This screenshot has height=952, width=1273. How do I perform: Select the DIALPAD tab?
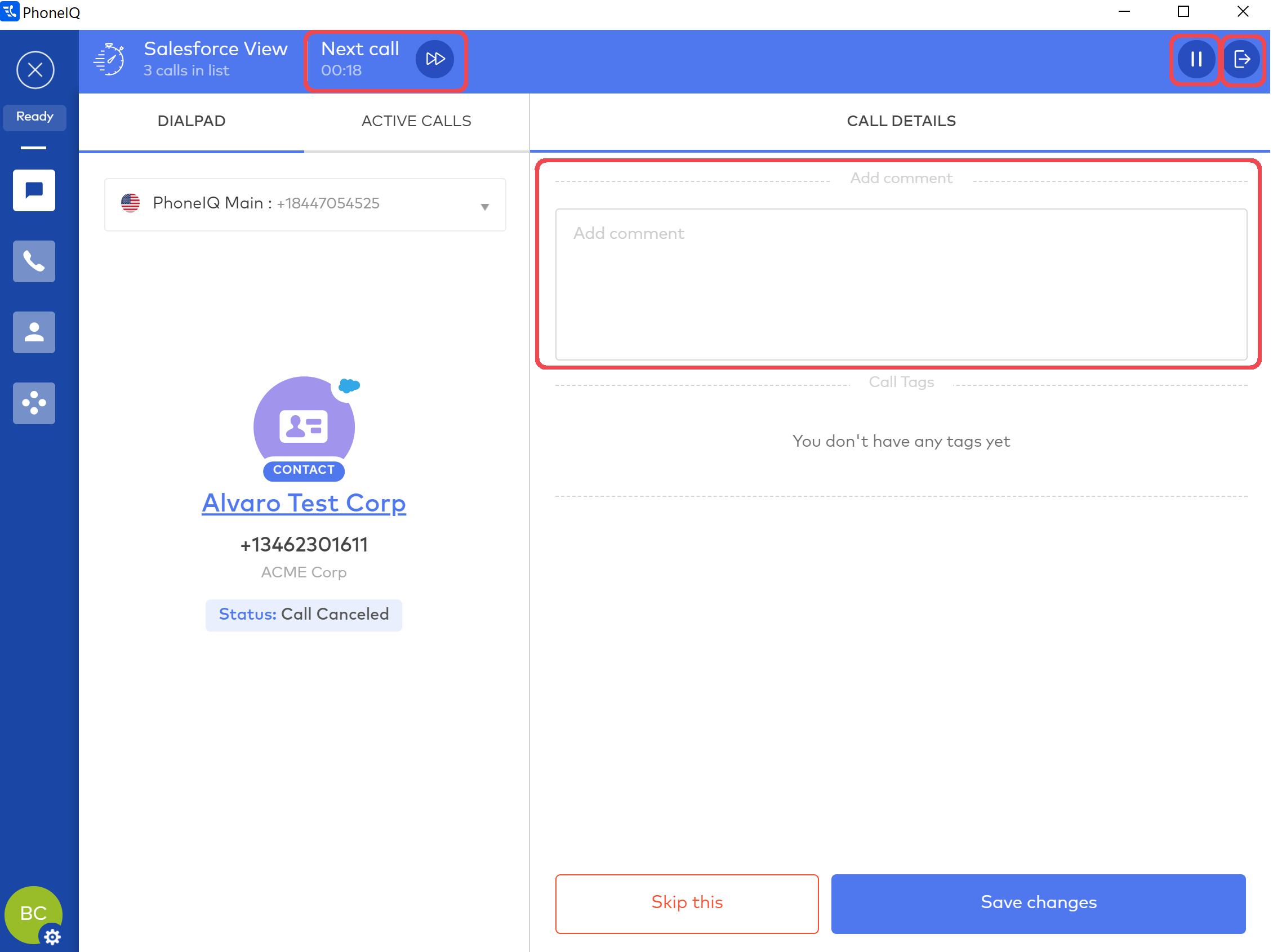click(191, 122)
